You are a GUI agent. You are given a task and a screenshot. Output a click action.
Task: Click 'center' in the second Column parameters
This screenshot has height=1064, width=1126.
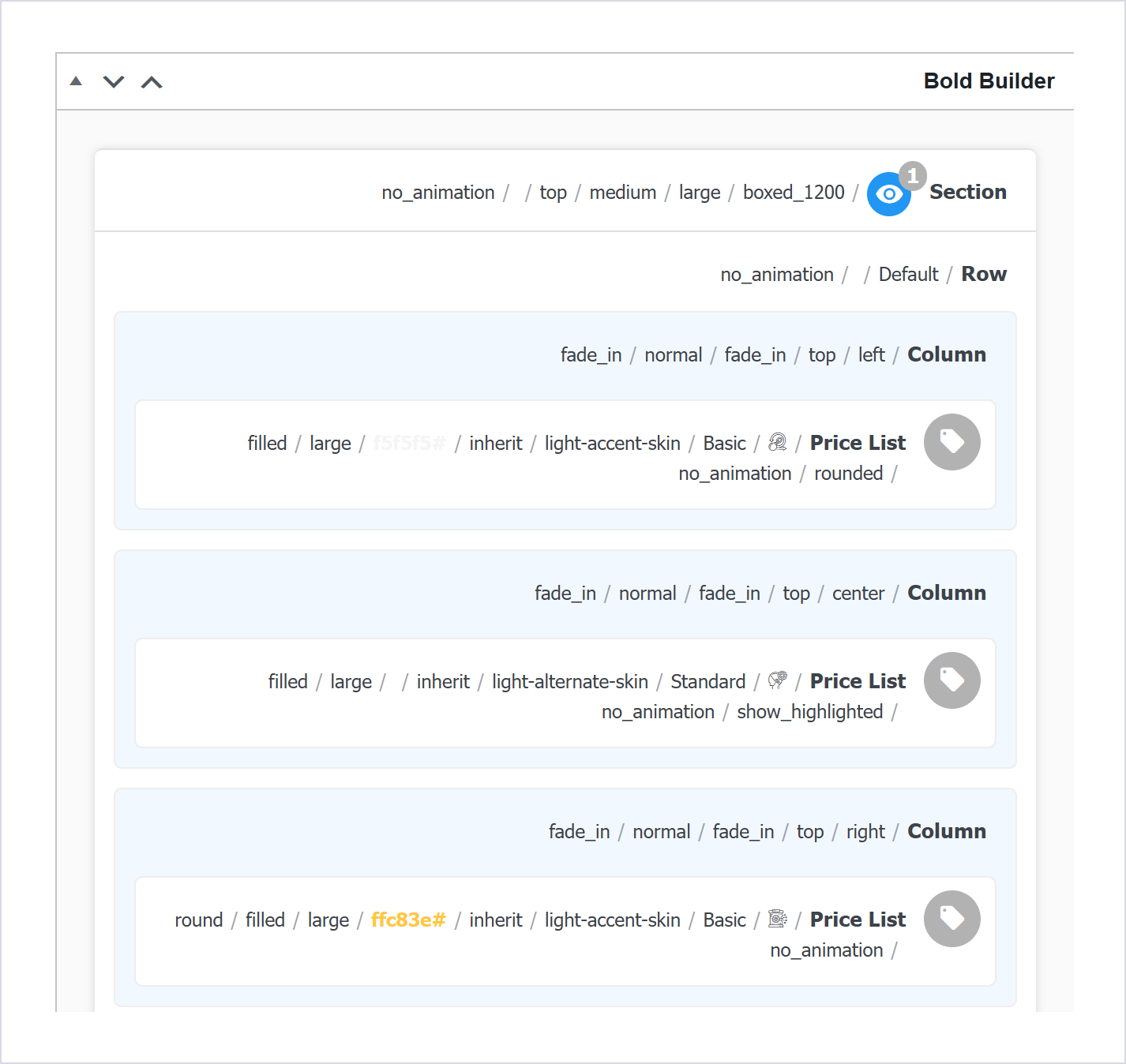coord(858,594)
